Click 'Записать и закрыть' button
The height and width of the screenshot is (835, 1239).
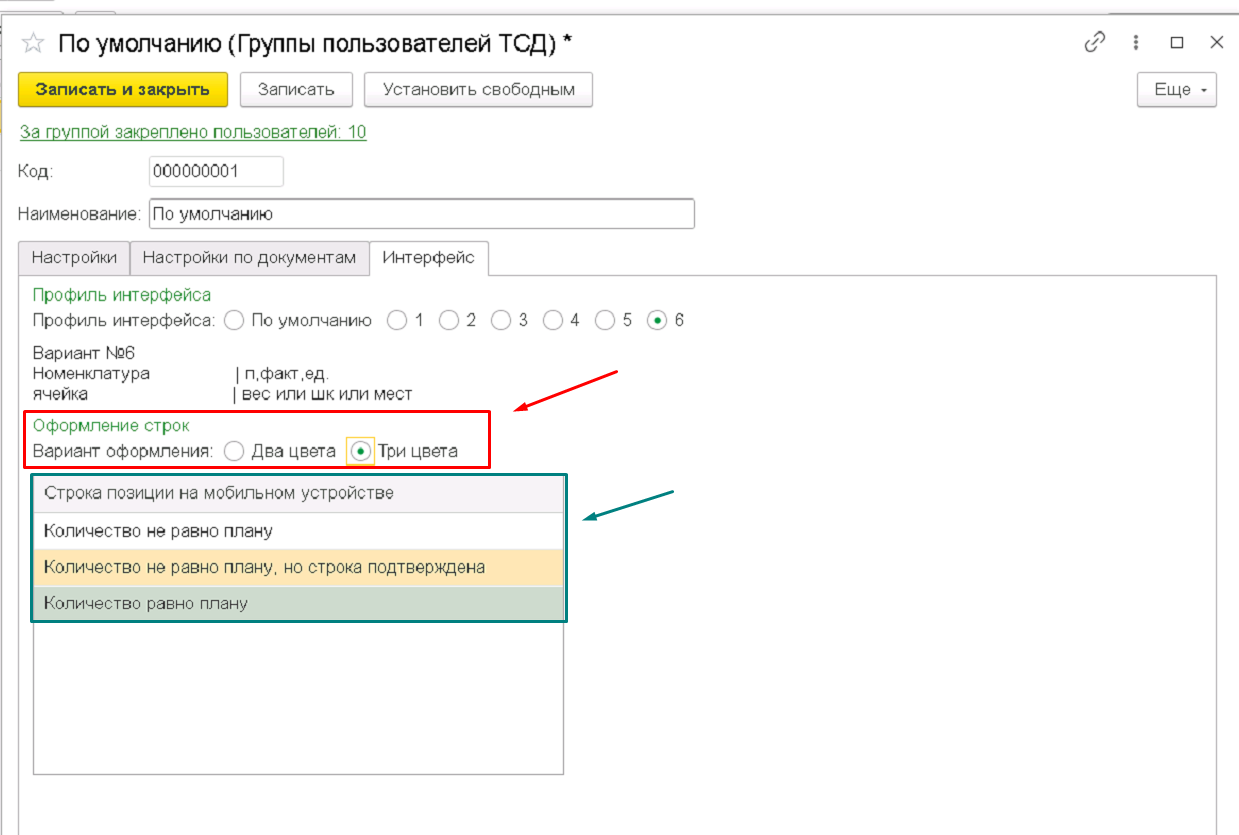point(123,89)
